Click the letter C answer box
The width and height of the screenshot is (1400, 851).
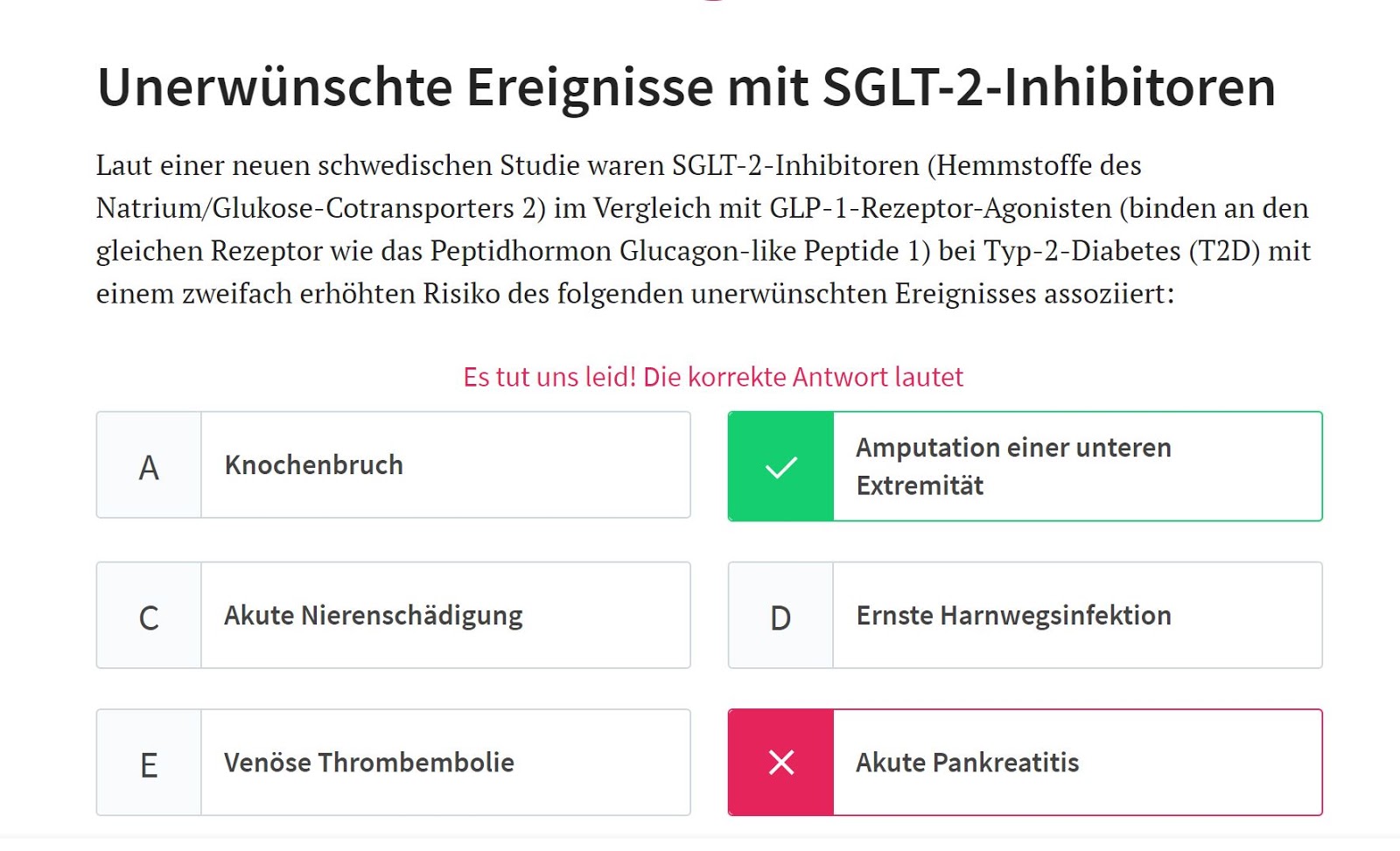point(149,617)
